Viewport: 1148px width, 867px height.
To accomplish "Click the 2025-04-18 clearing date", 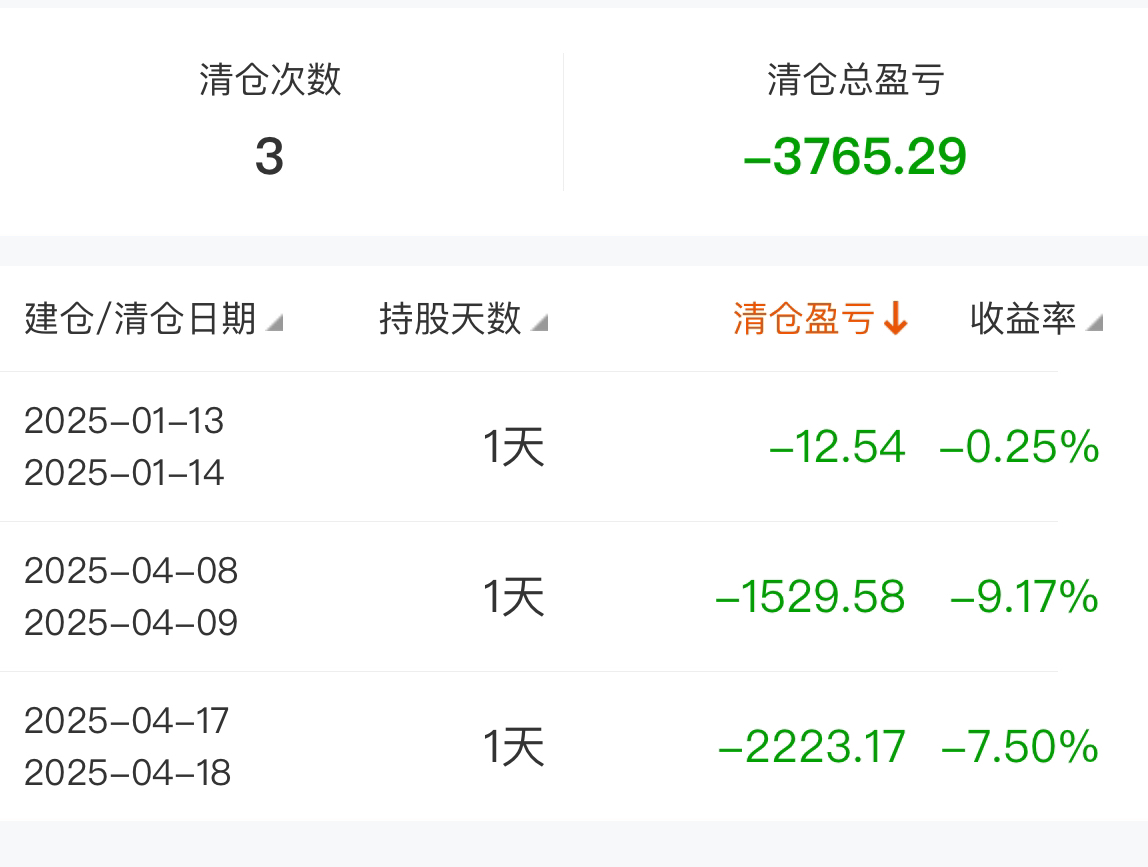I will (127, 773).
